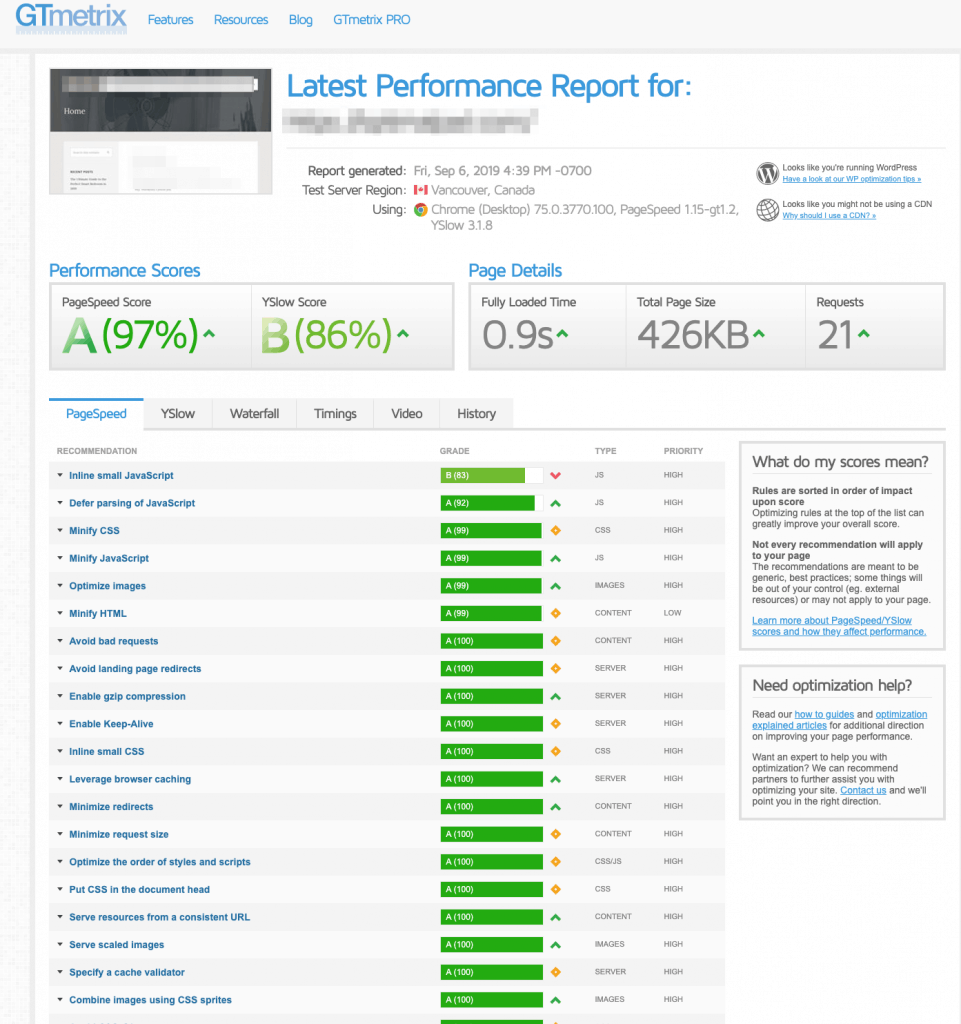Switch to the YSlow tab

(178, 414)
